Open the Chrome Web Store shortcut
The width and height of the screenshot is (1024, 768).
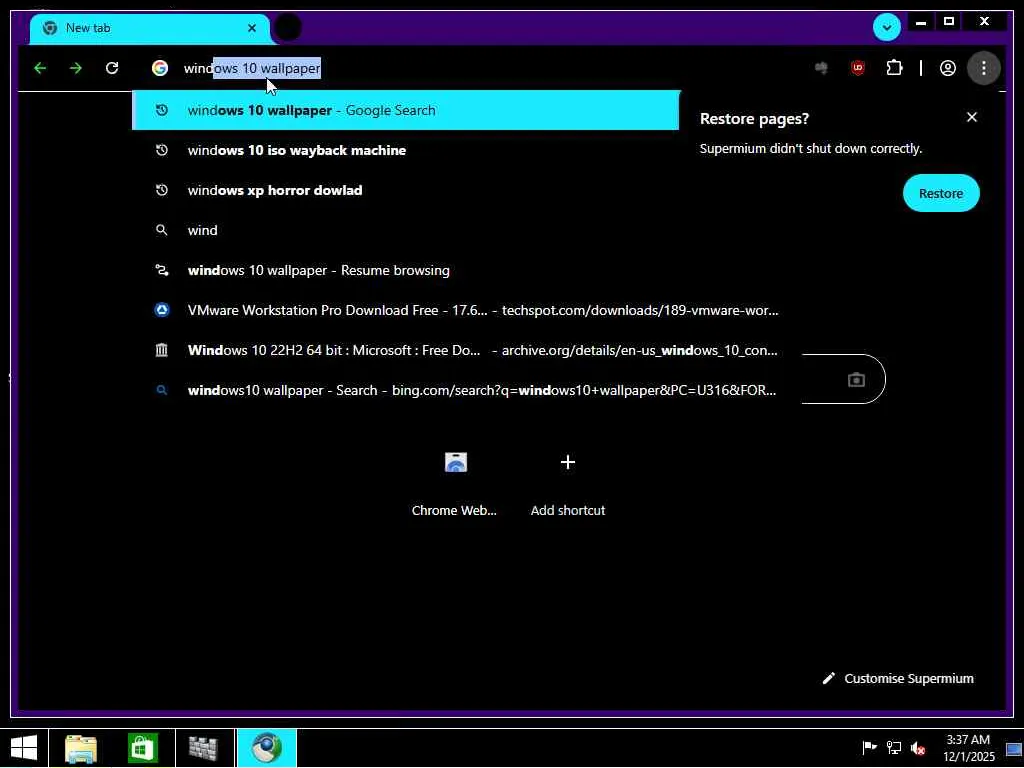pos(455,483)
